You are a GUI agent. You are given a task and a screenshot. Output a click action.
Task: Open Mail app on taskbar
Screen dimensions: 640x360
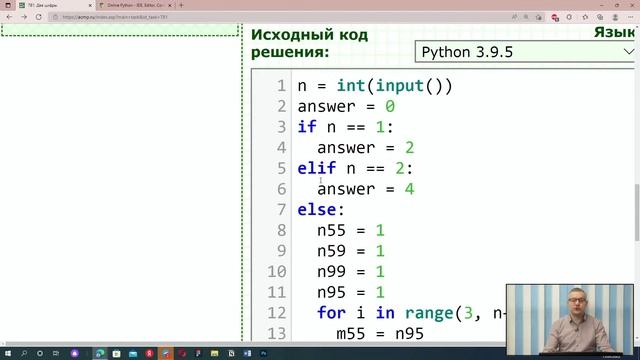pyautogui.click(x=133, y=353)
